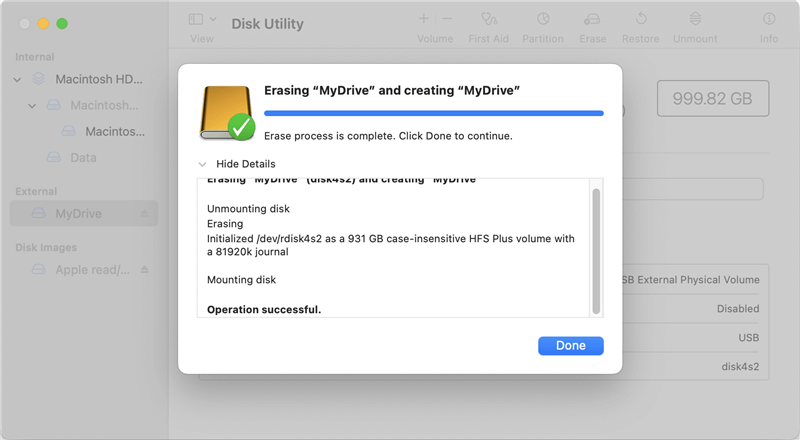The width and height of the screenshot is (800, 440).
Task: Click the add volume plus icon
Action: (x=424, y=19)
